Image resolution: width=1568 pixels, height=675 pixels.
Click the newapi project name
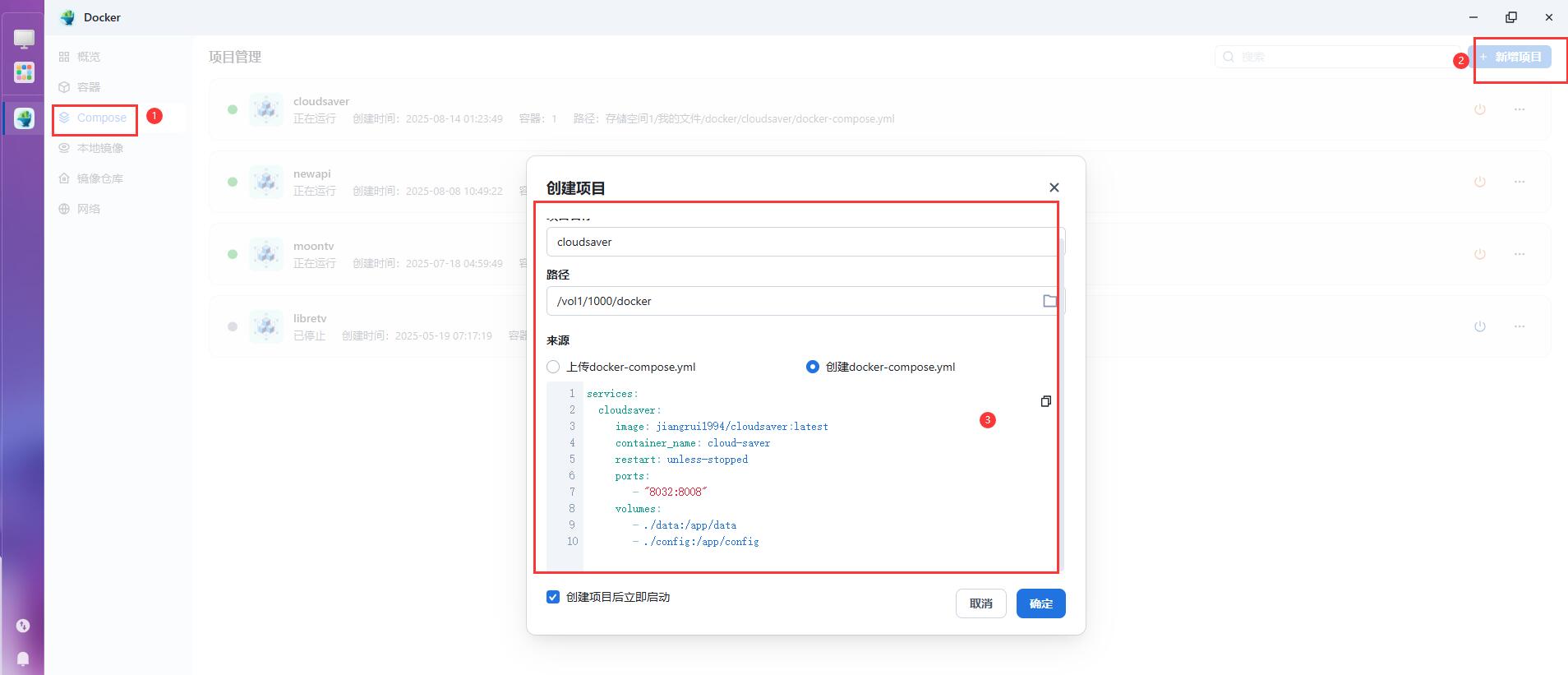tap(312, 173)
